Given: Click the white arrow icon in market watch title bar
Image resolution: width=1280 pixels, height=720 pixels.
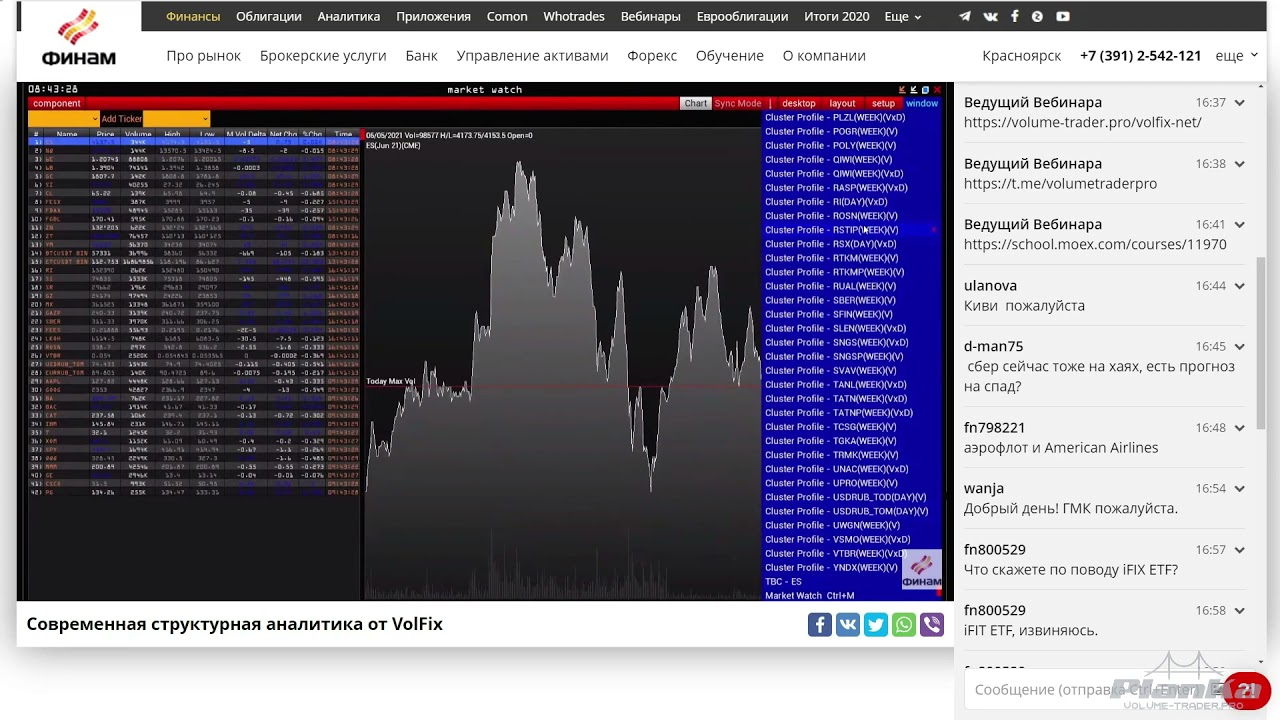Looking at the screenshot, I should pos(913,90).
